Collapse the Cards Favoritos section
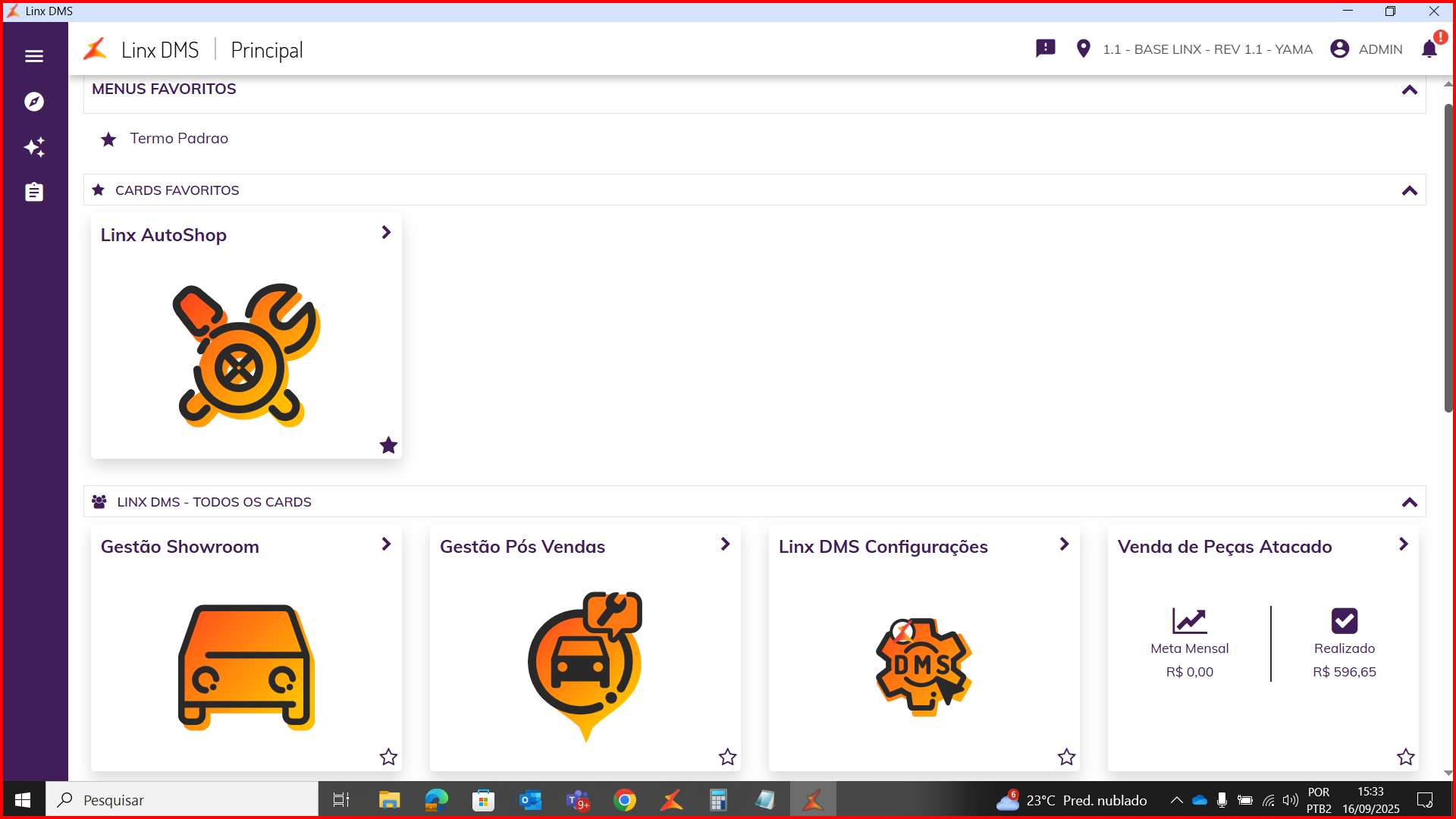Image resolution: width=1456 pixels, height=819 pixels. click(x=1410, y=190)
